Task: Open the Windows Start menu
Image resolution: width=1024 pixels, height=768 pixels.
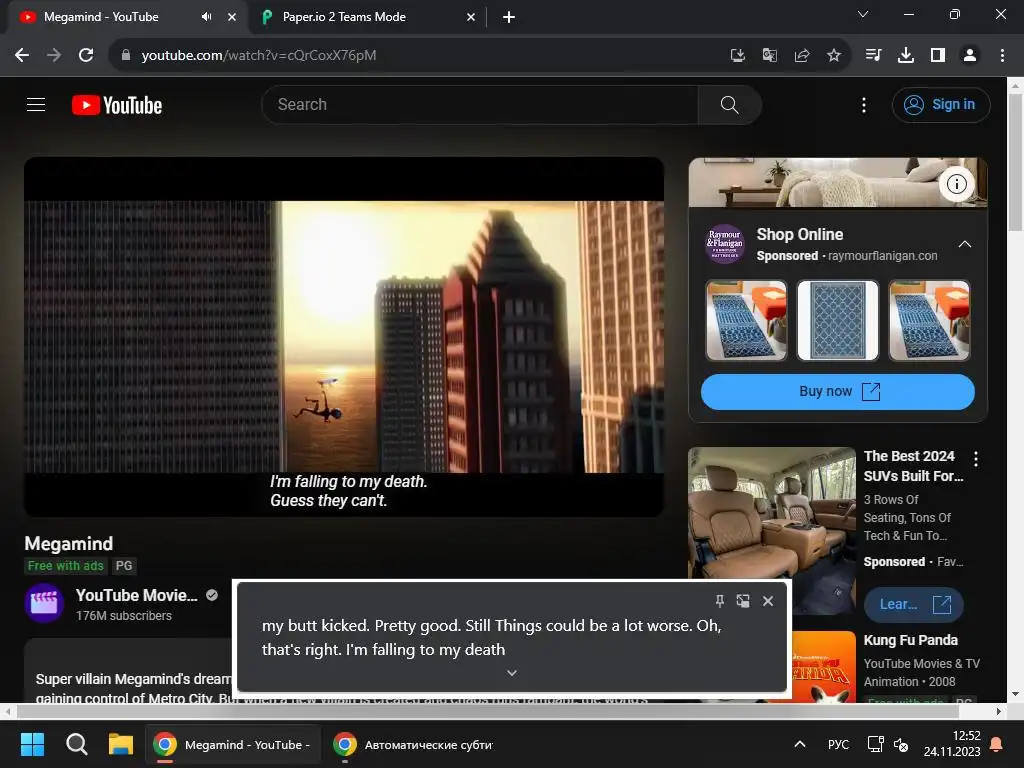Action: [x=32, y=744]
